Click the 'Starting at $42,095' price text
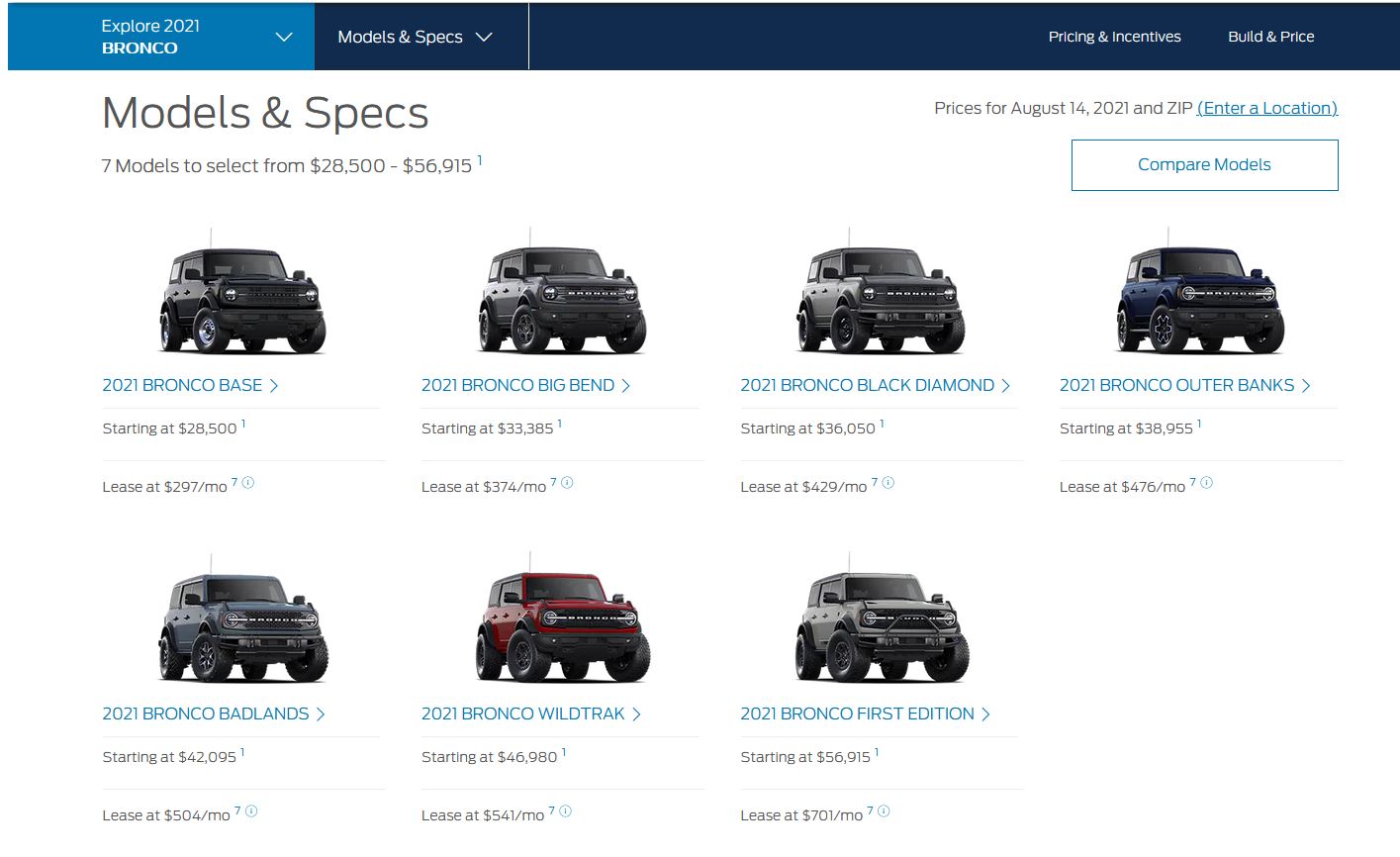This screenshot has height=857, width=1400. 169,757
